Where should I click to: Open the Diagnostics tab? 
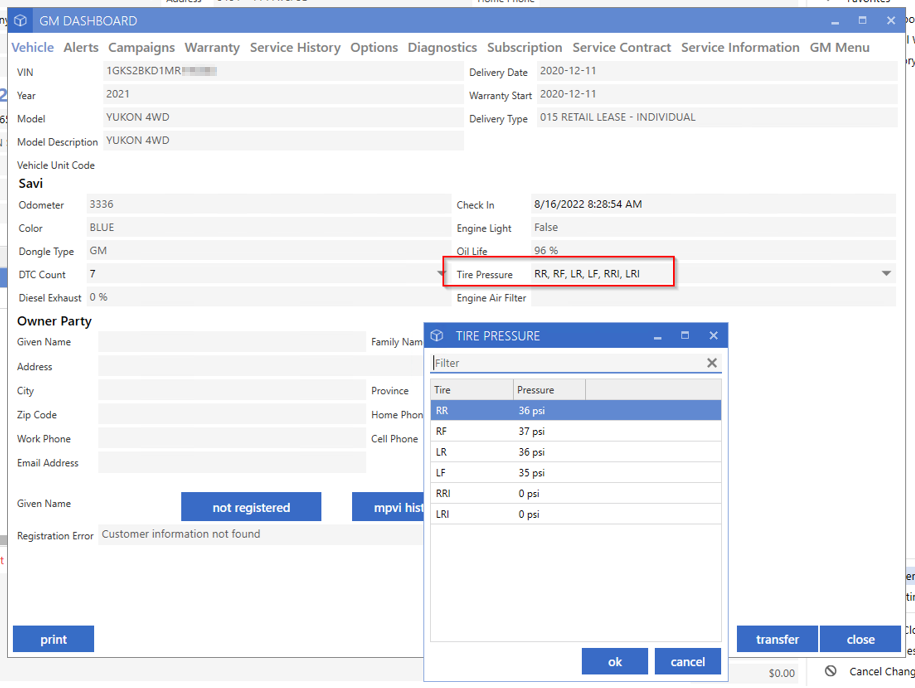click(x=442, y=48)
